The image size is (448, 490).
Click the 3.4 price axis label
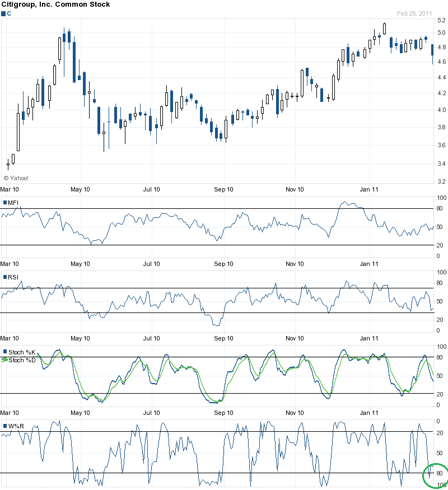441,163
